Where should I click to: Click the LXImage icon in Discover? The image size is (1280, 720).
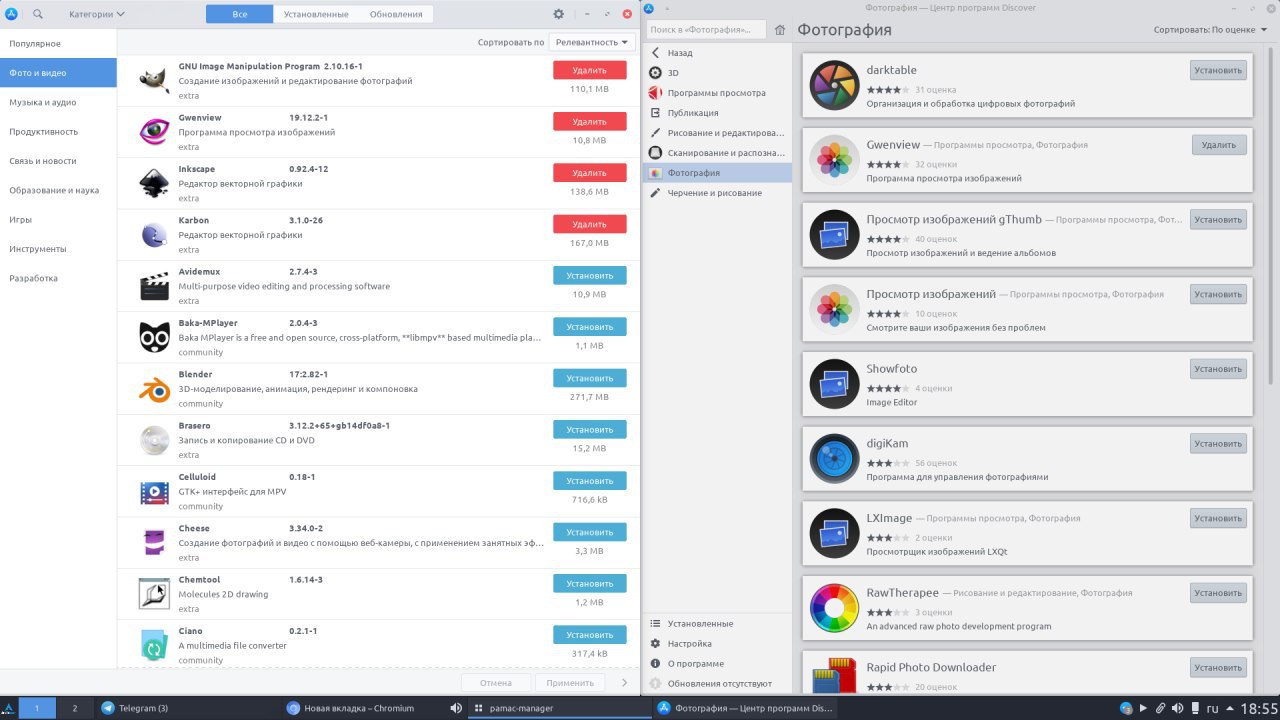coord(834,533)
